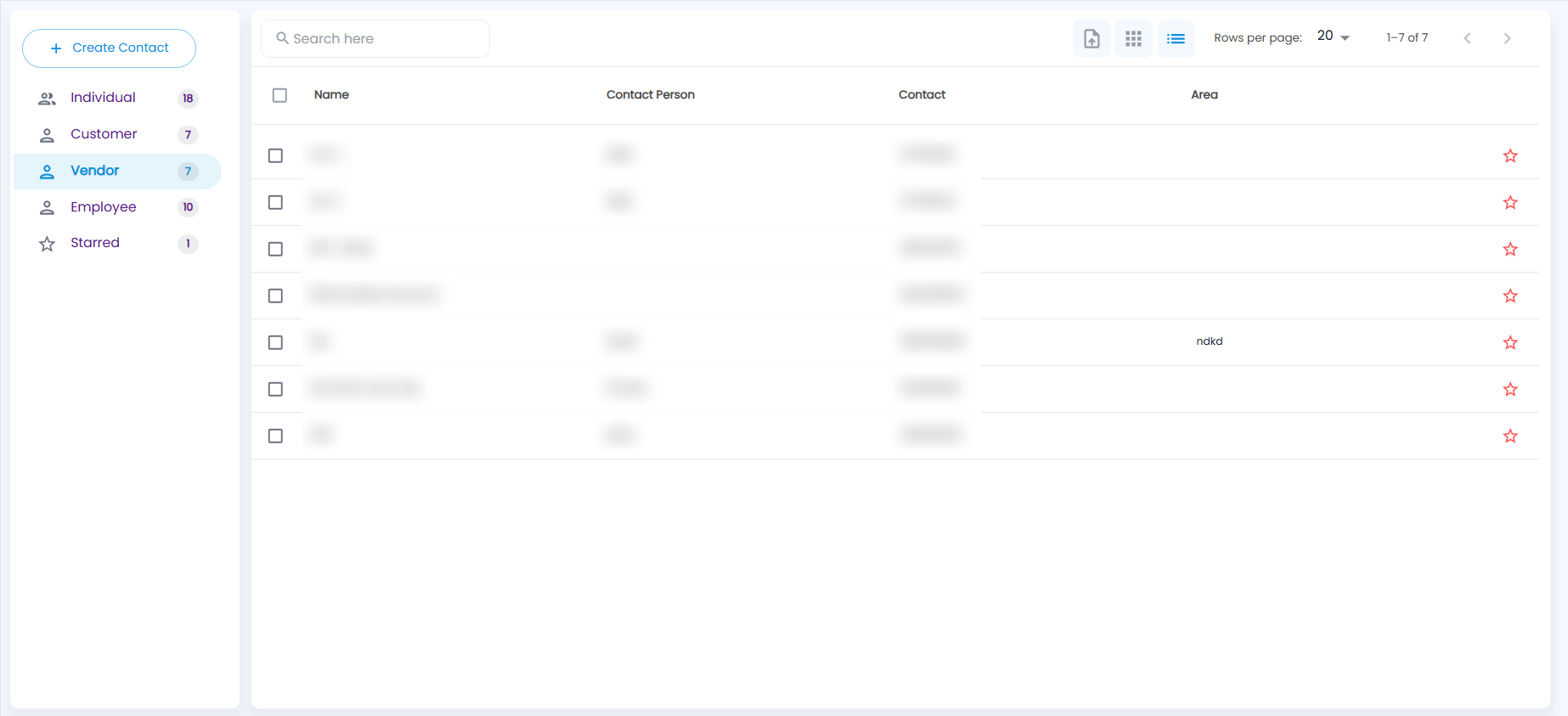Click the Contact column header
Viewport: 1568px width, 716px height.
(922, 94)
